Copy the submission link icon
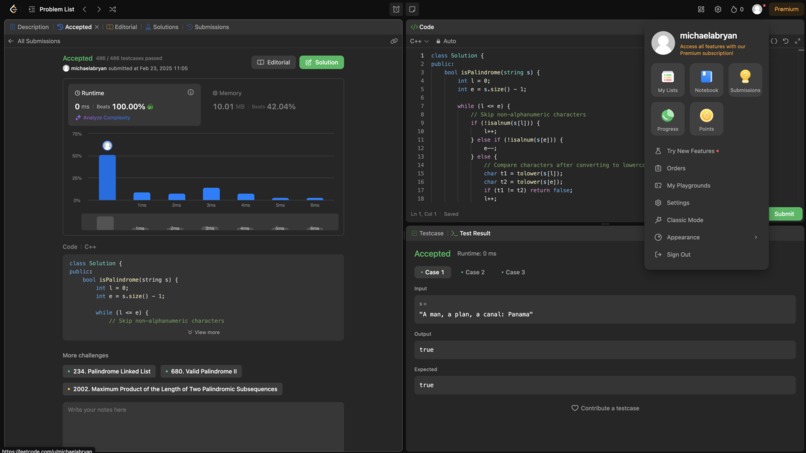 394,41
